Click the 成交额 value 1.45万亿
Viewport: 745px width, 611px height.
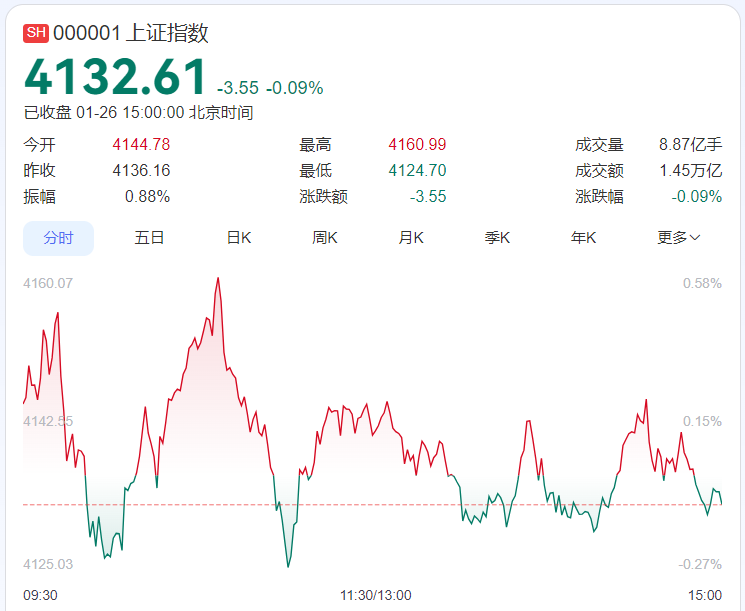[x=690, y=171]
